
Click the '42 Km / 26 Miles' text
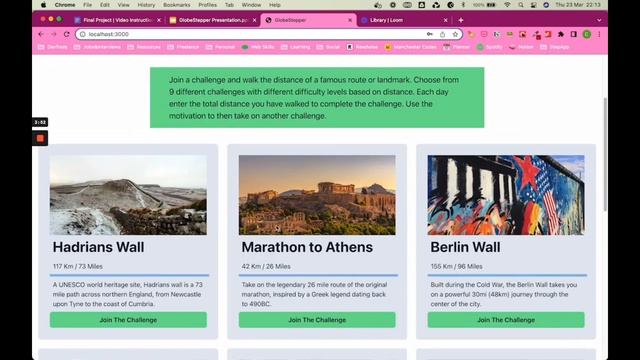(266, 267)
